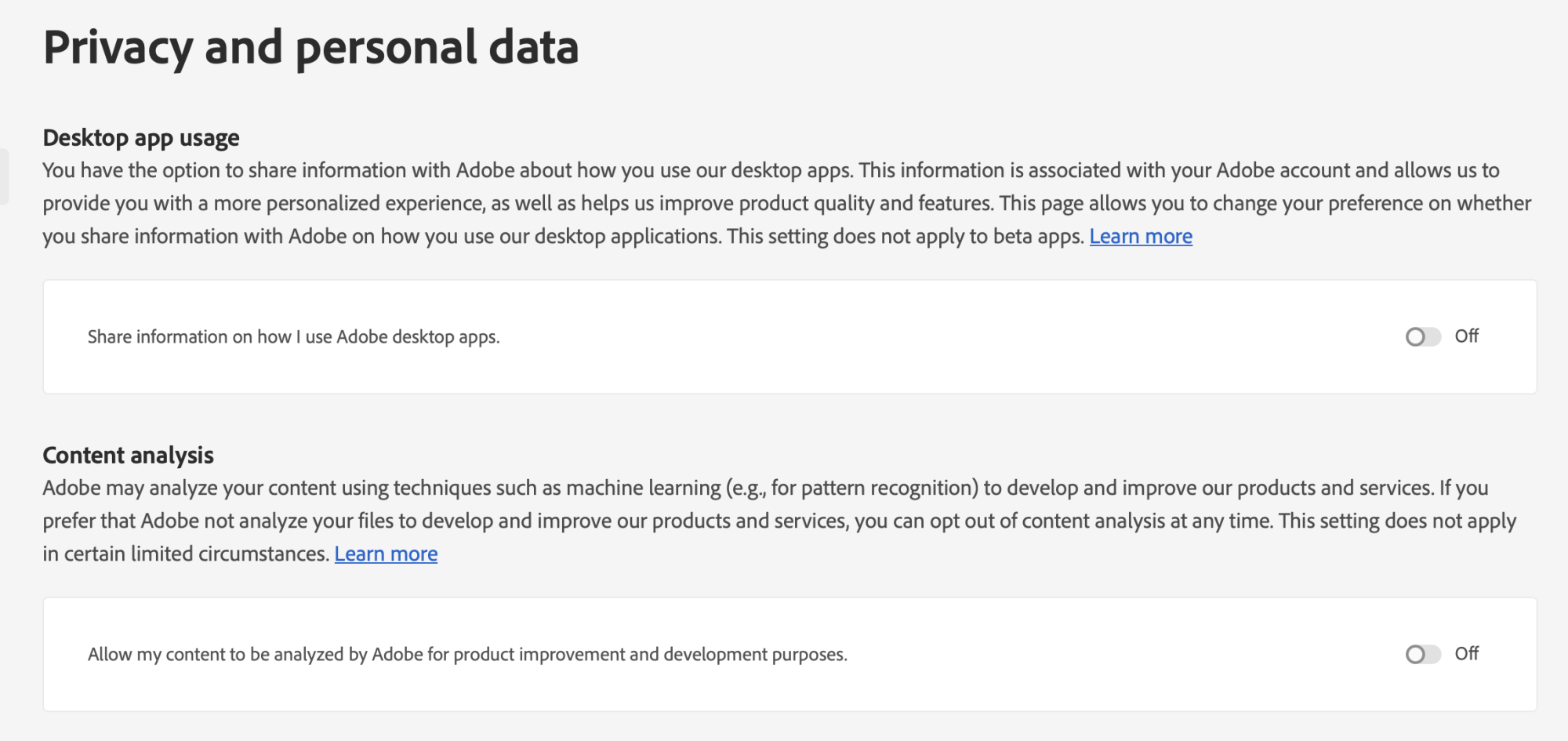This screenshot has width=1568, height=741.
Task: Click the Privacy and personal data heading
Action: [x=311, y=47]
